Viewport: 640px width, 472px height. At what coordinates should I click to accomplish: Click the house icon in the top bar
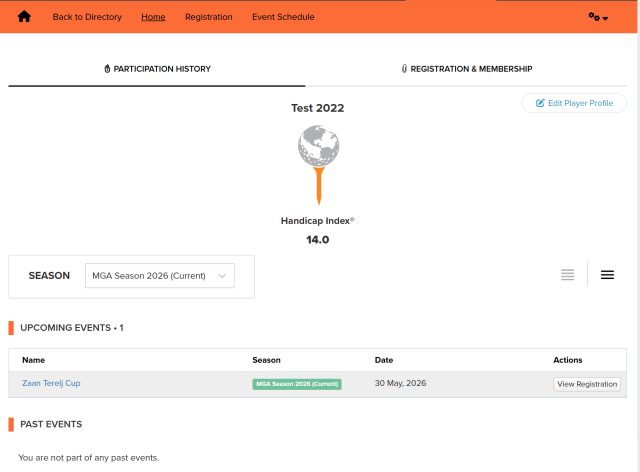(25, 17)
